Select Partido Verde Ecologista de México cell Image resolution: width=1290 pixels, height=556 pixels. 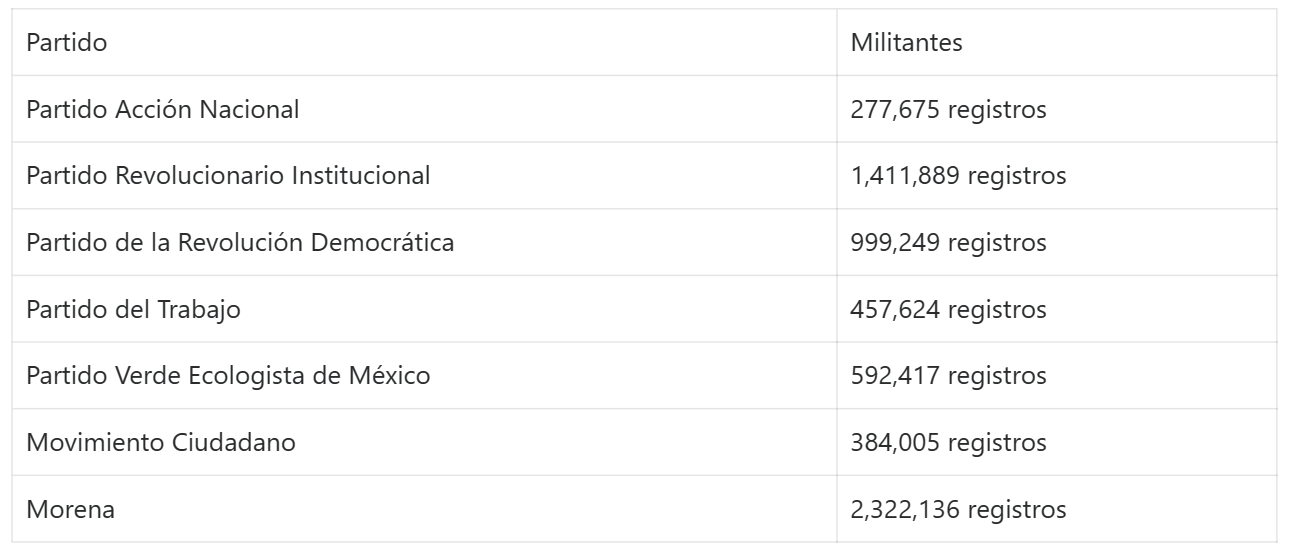pos(228,376)
